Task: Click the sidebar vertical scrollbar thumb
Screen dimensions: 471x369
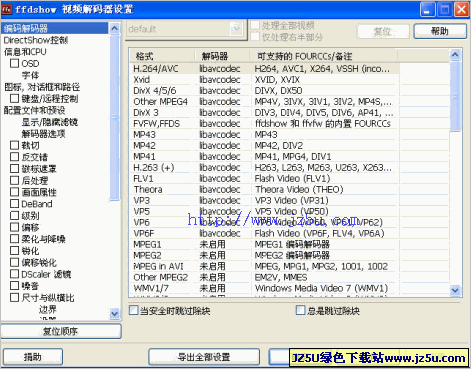Action: (114, 117)
